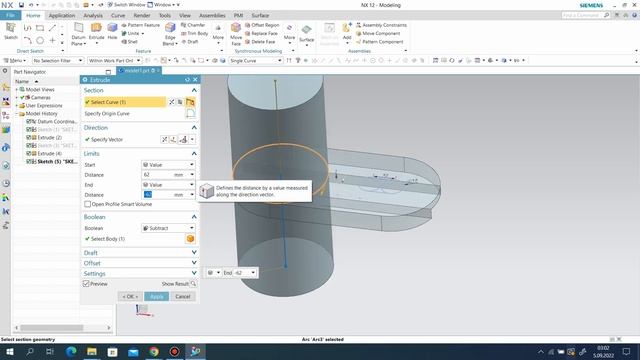640x360 pixels.
Task: Open the End limit Value dropdown
Action: pyautogui.click(x=168, y=184)
